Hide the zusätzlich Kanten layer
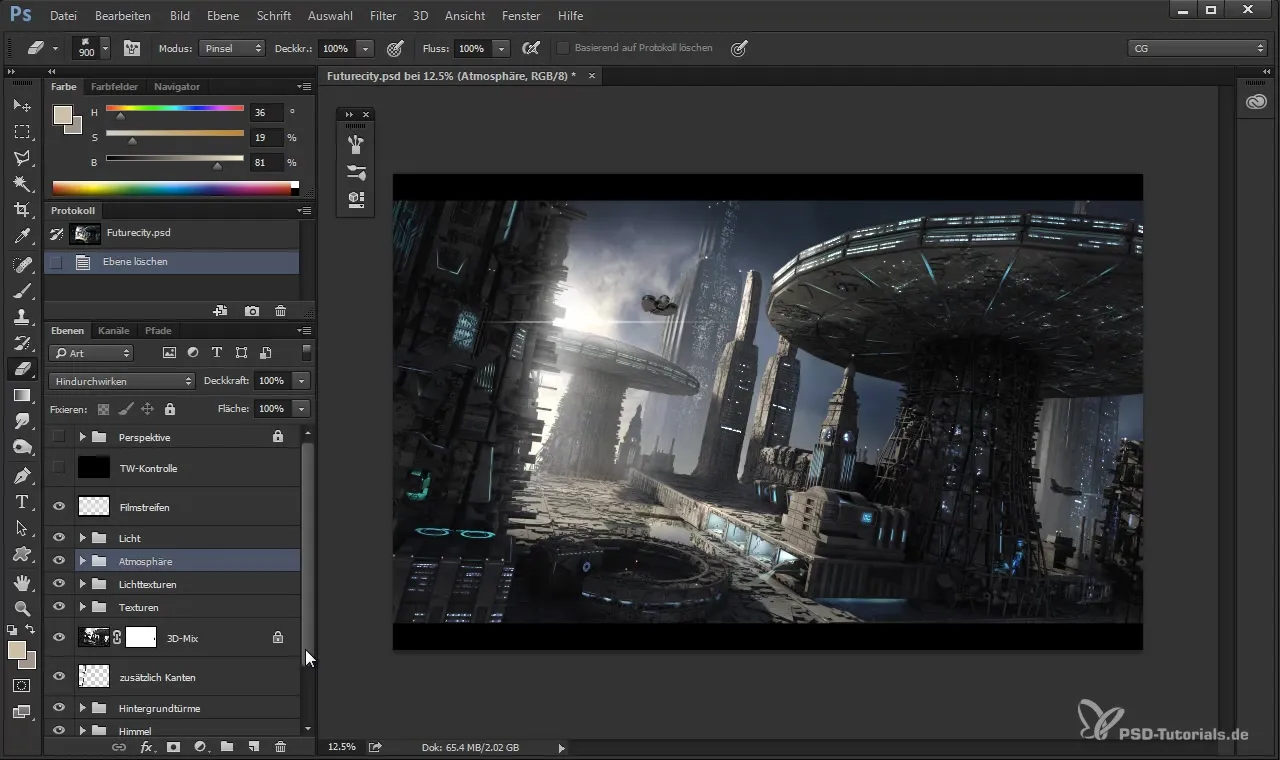 click(58, 677)
